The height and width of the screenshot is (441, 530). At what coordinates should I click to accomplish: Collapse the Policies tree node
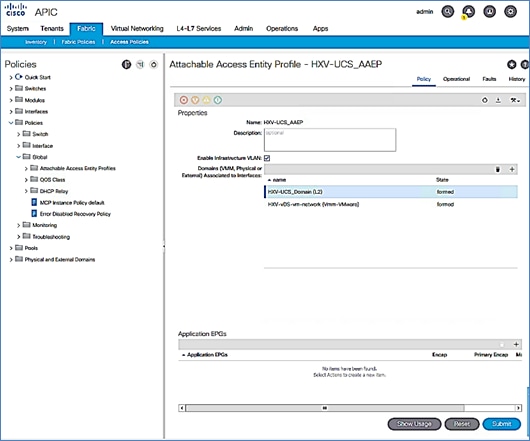coord(11,123)
